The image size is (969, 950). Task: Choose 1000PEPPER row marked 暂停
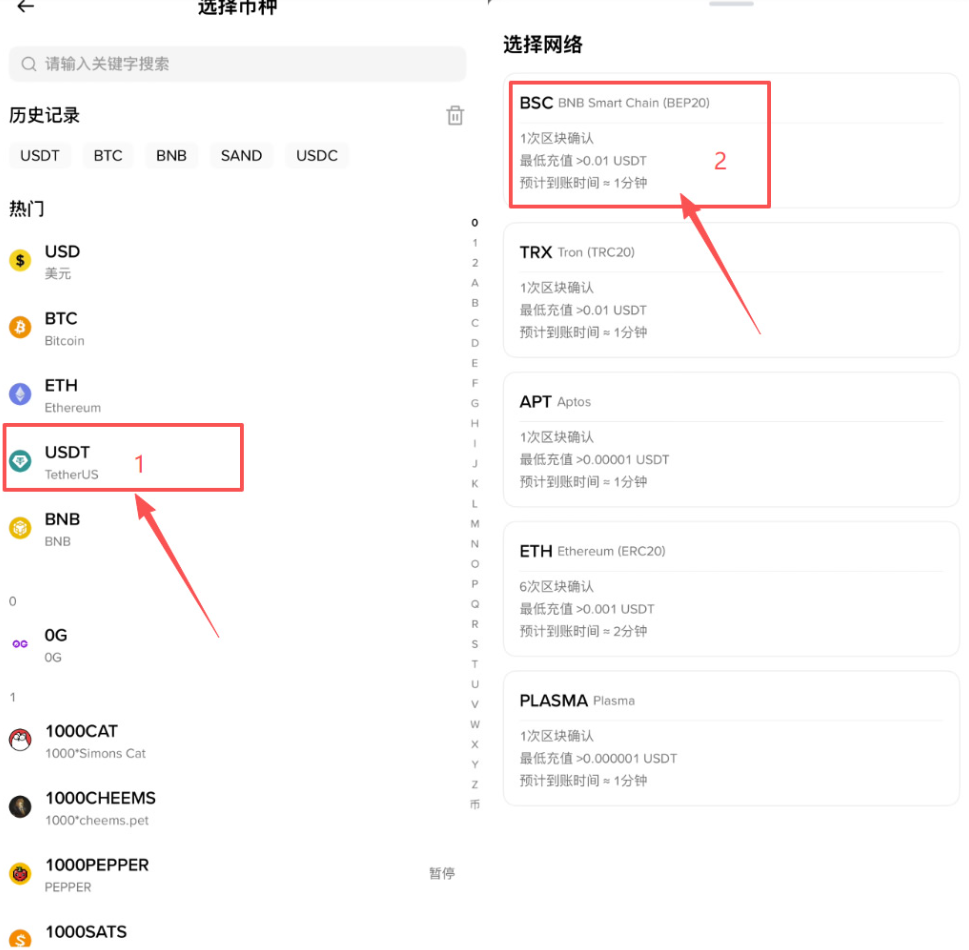232,874
